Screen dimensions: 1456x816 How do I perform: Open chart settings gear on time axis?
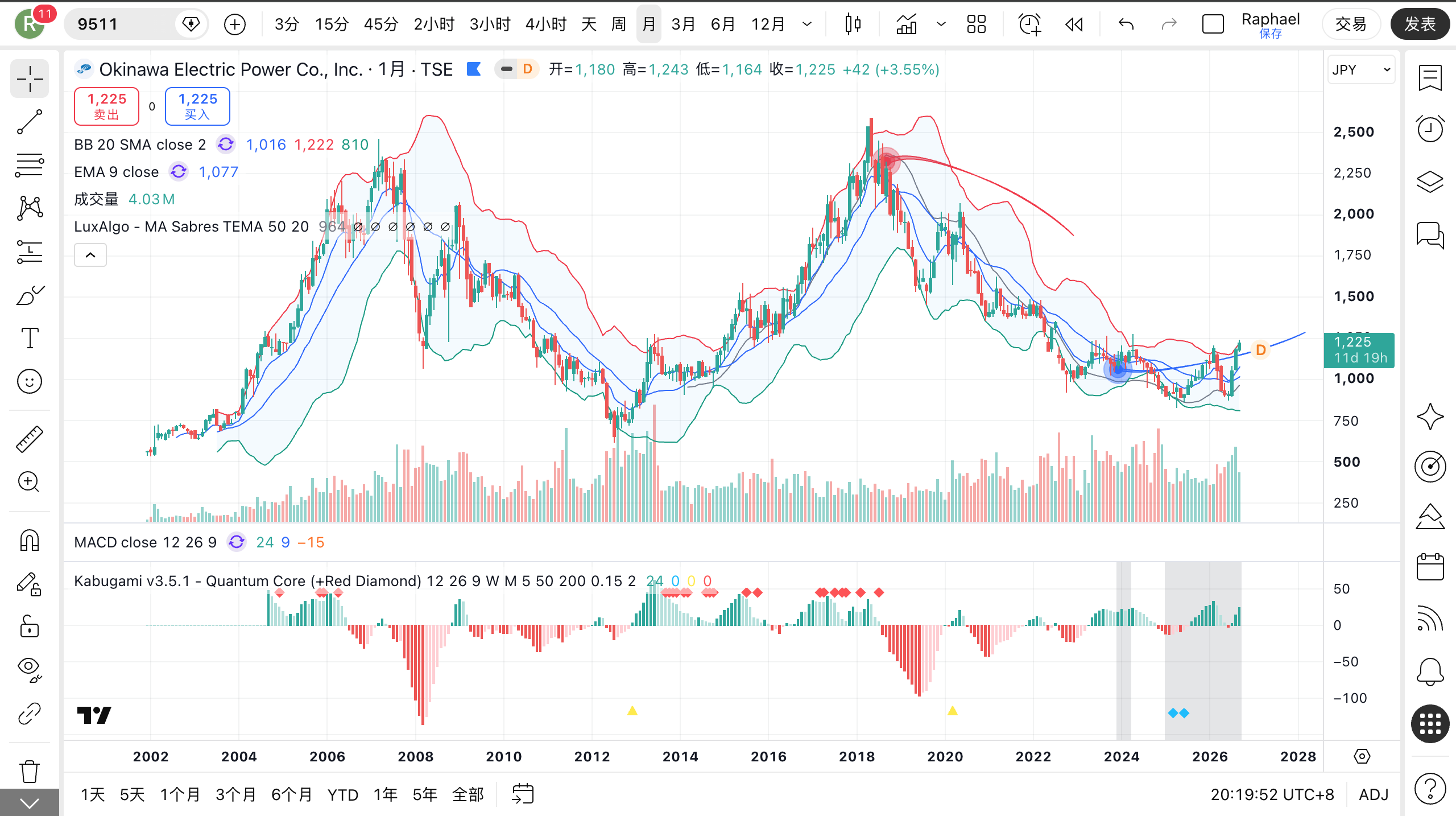pos(1362,756)
